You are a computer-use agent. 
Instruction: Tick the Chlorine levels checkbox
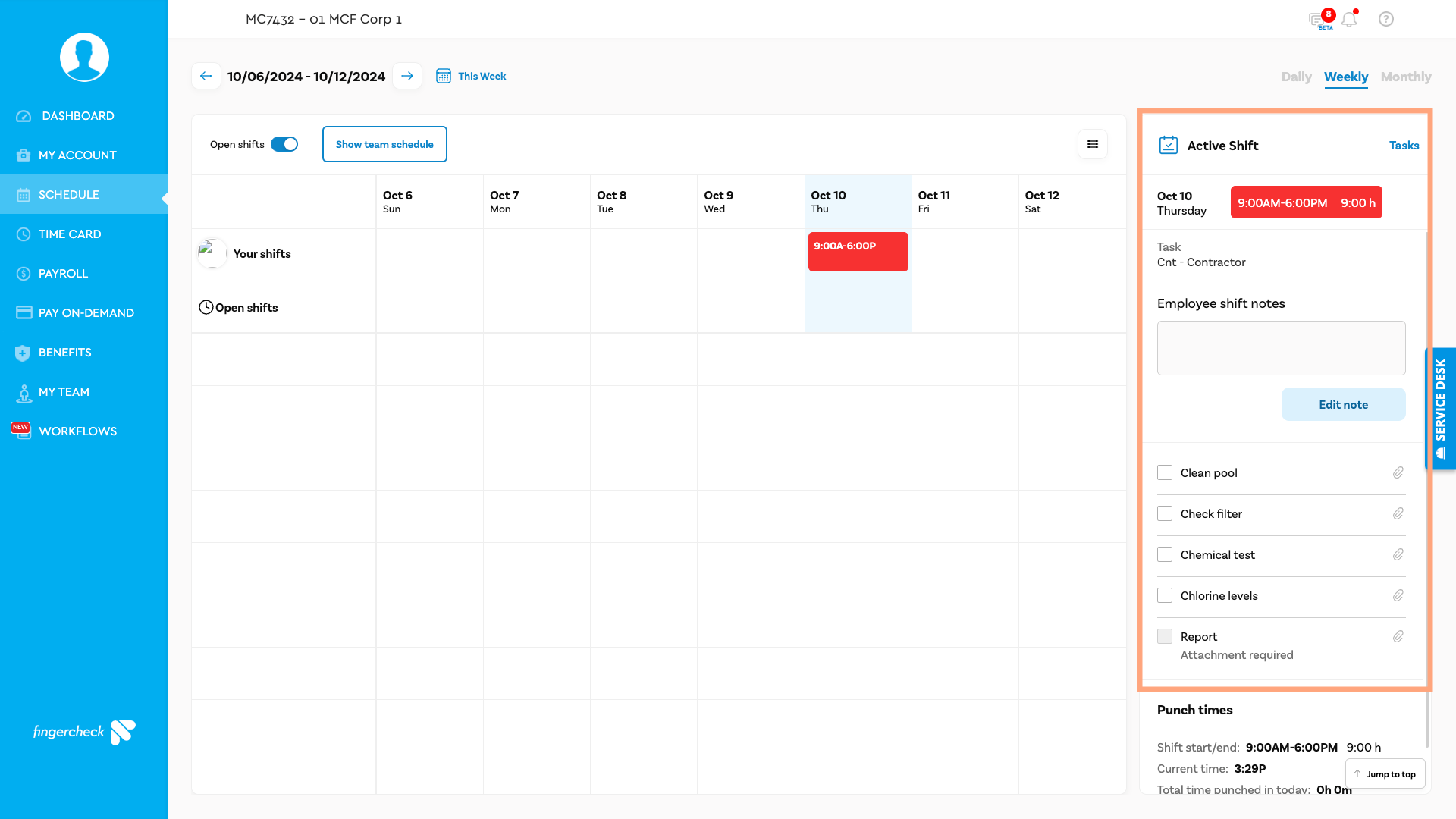[1165, 596]
